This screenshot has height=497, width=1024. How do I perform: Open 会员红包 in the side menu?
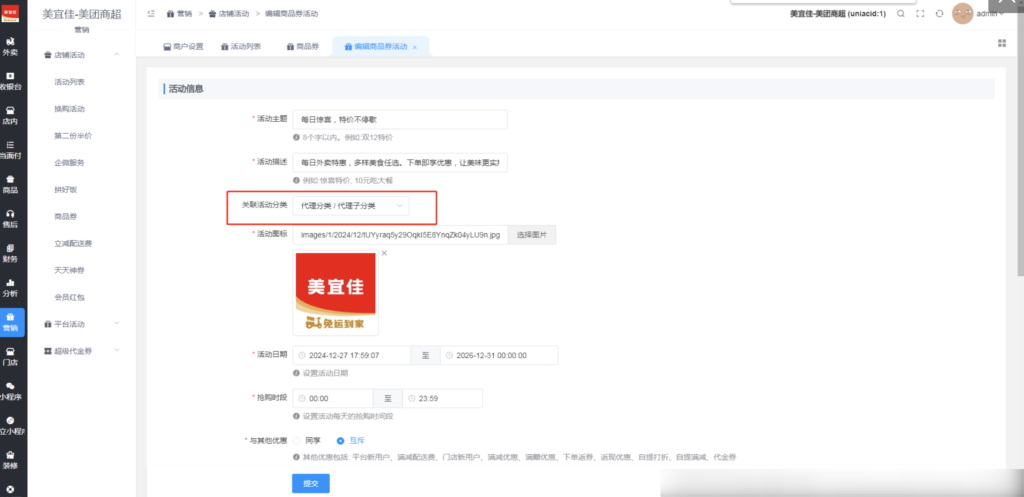[69, 297]
